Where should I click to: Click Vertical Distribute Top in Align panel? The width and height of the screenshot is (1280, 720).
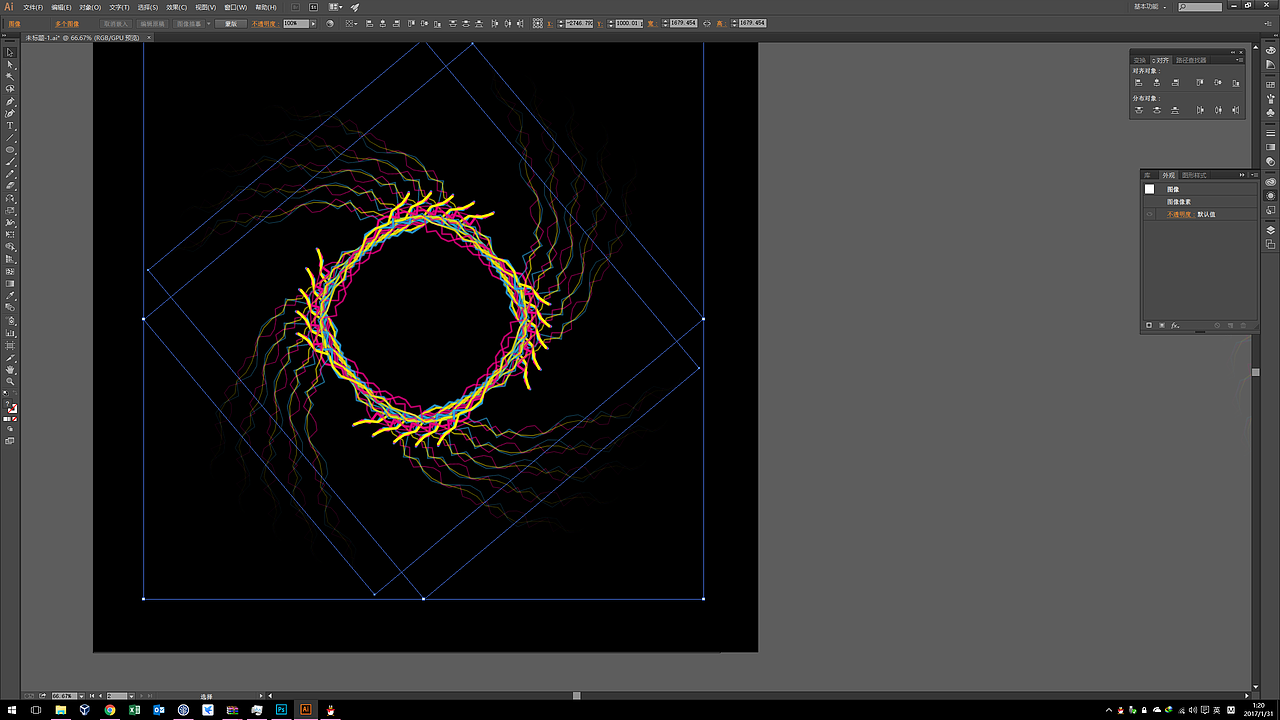tap(1139, 110)
